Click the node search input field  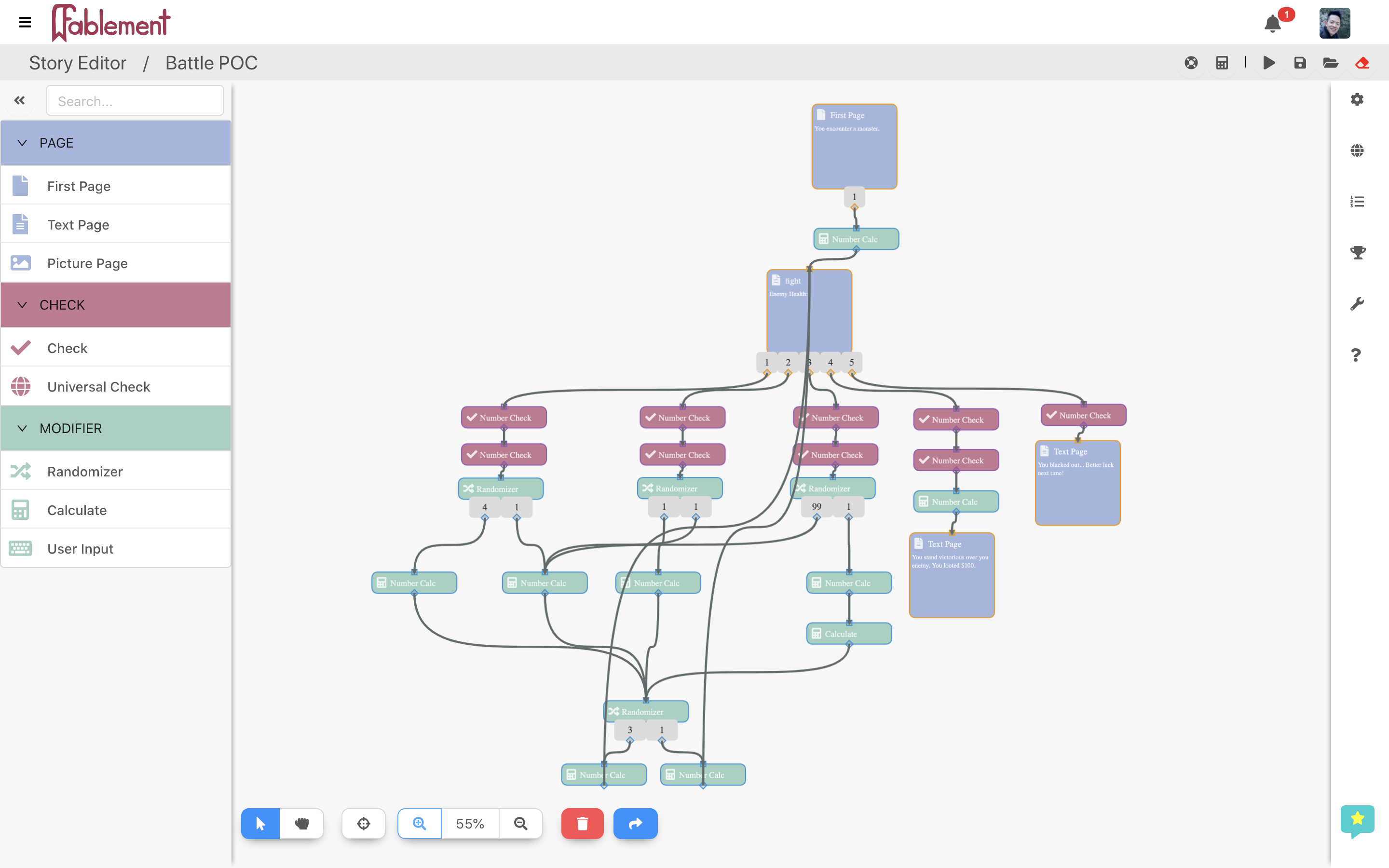pyautogui.click(x=135, y=101)
